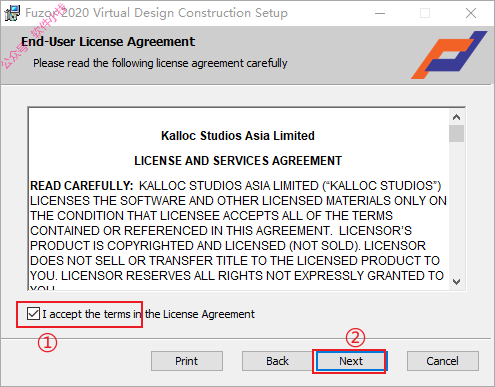Click the orange and blue Fuzor logo
The width and height of the screenshot is (495, 387).
coord(449,55)
